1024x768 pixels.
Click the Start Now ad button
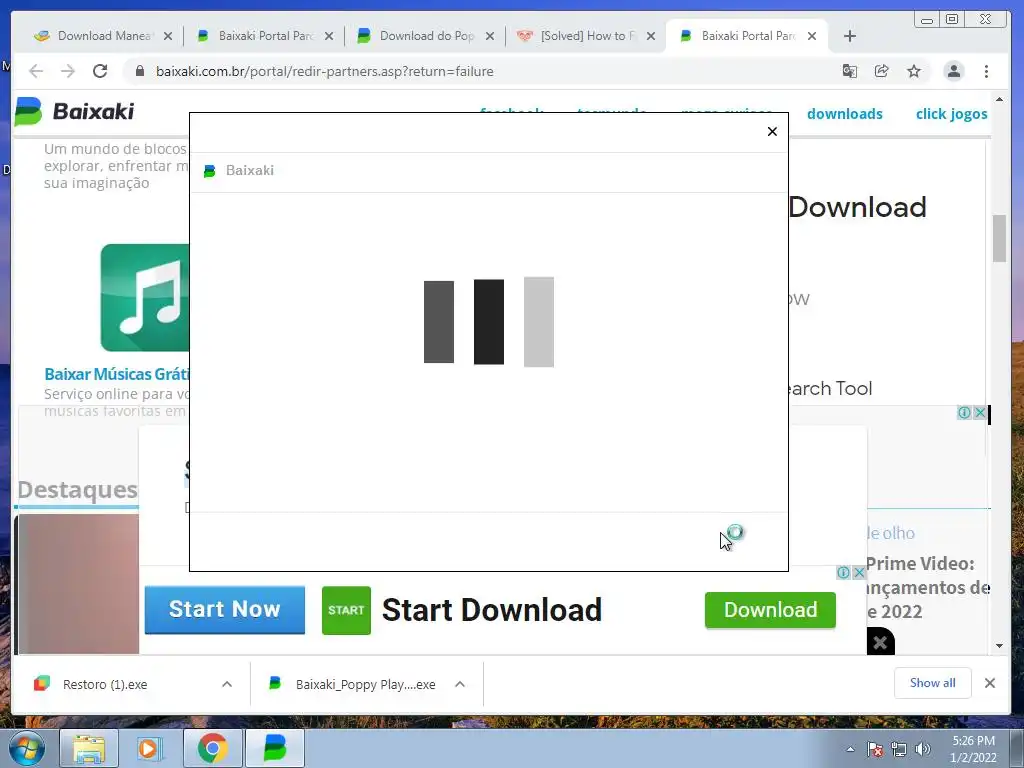click(x=225, y=610)
